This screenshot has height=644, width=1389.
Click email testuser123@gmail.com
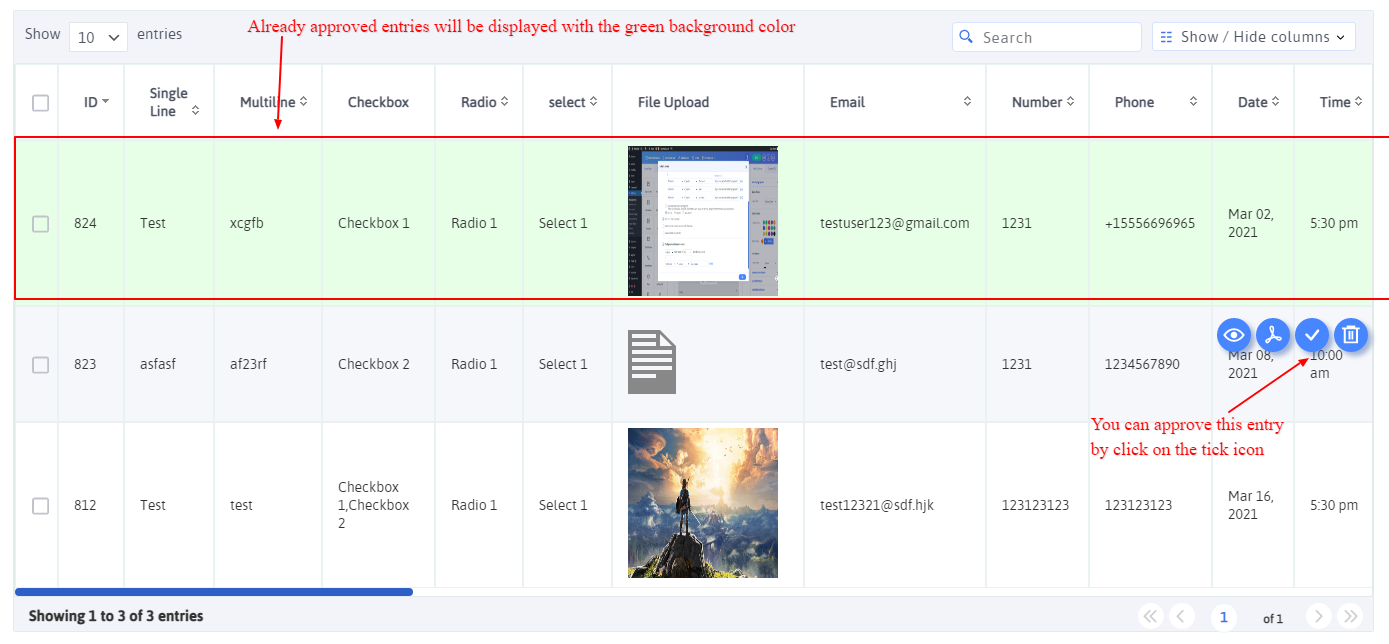pyautogui.click(x=895, y=223)
